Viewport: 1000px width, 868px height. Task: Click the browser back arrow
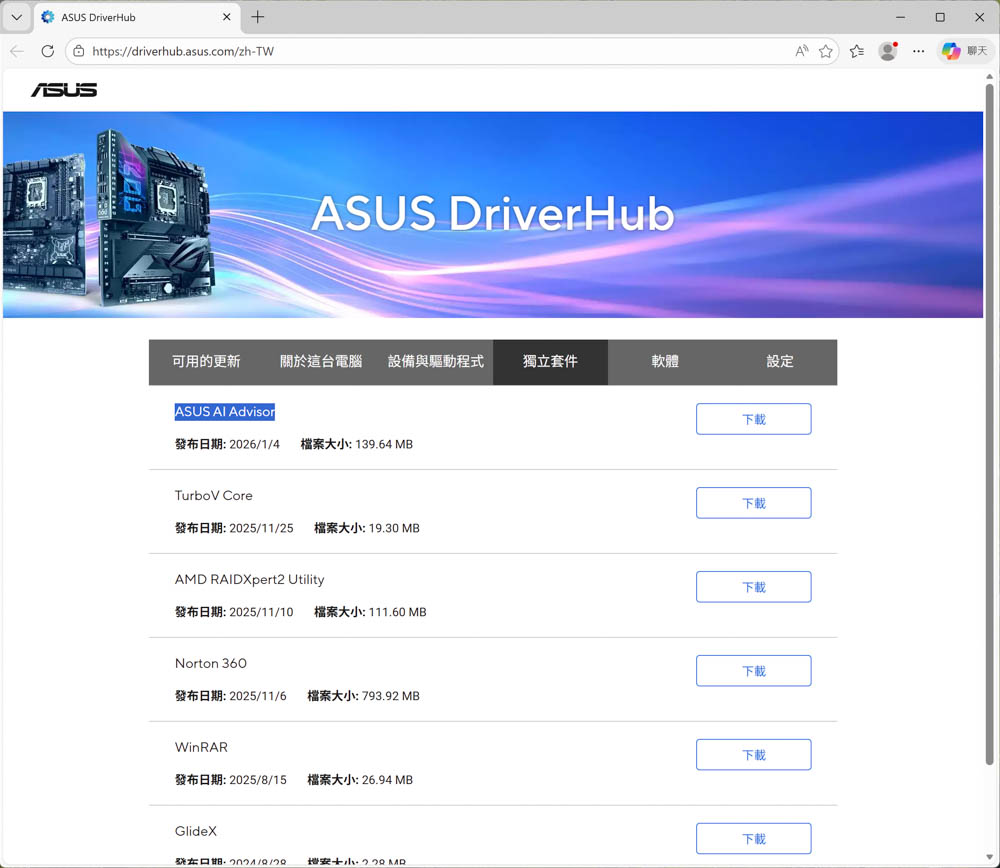click(x=17, y=51)
